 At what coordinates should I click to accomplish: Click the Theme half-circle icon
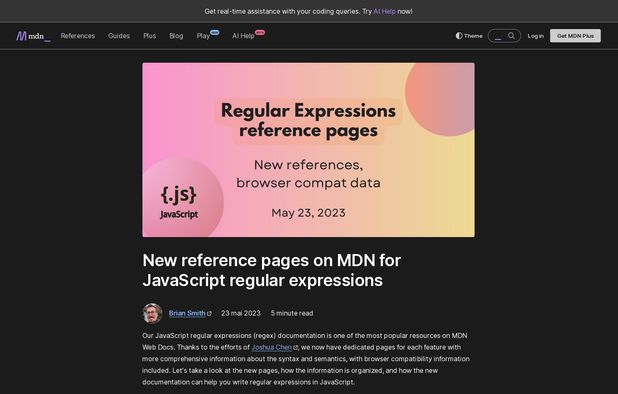pos(459,36)
